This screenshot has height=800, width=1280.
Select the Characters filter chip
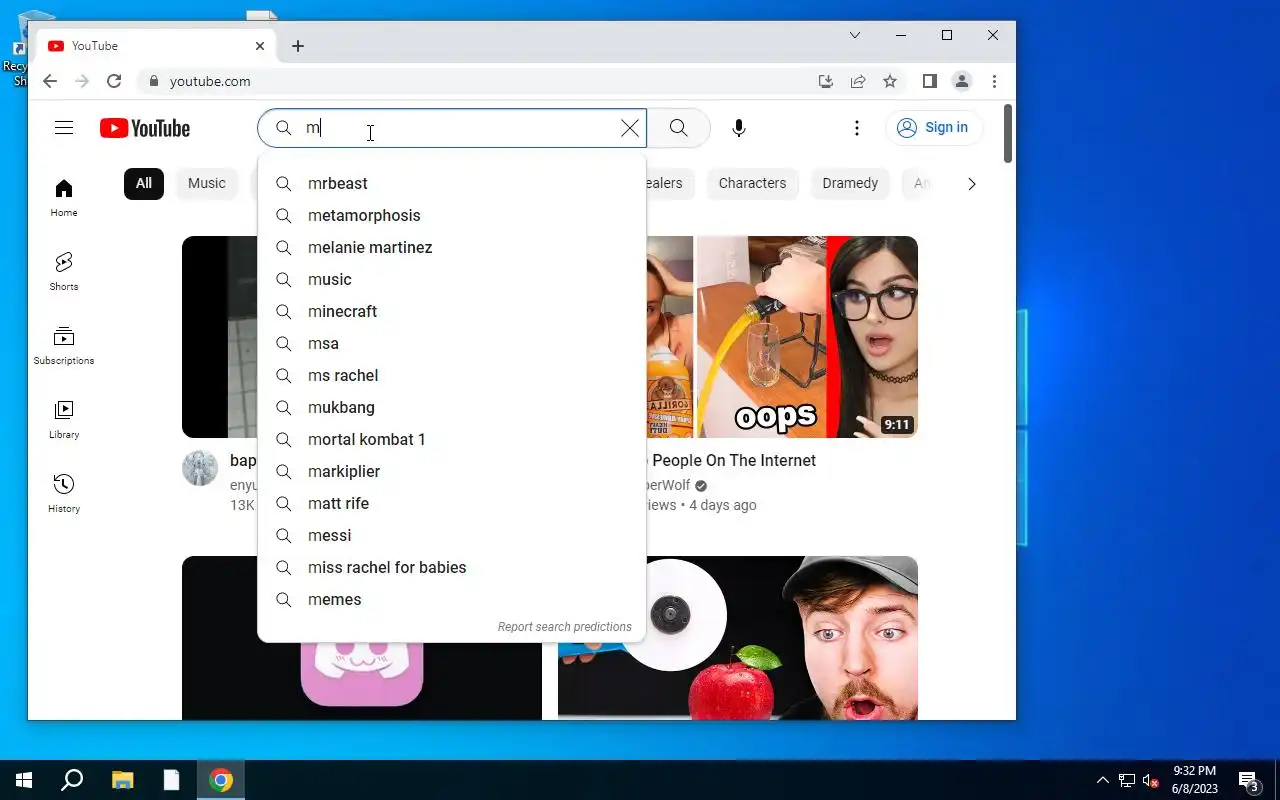tap(753, 183)
